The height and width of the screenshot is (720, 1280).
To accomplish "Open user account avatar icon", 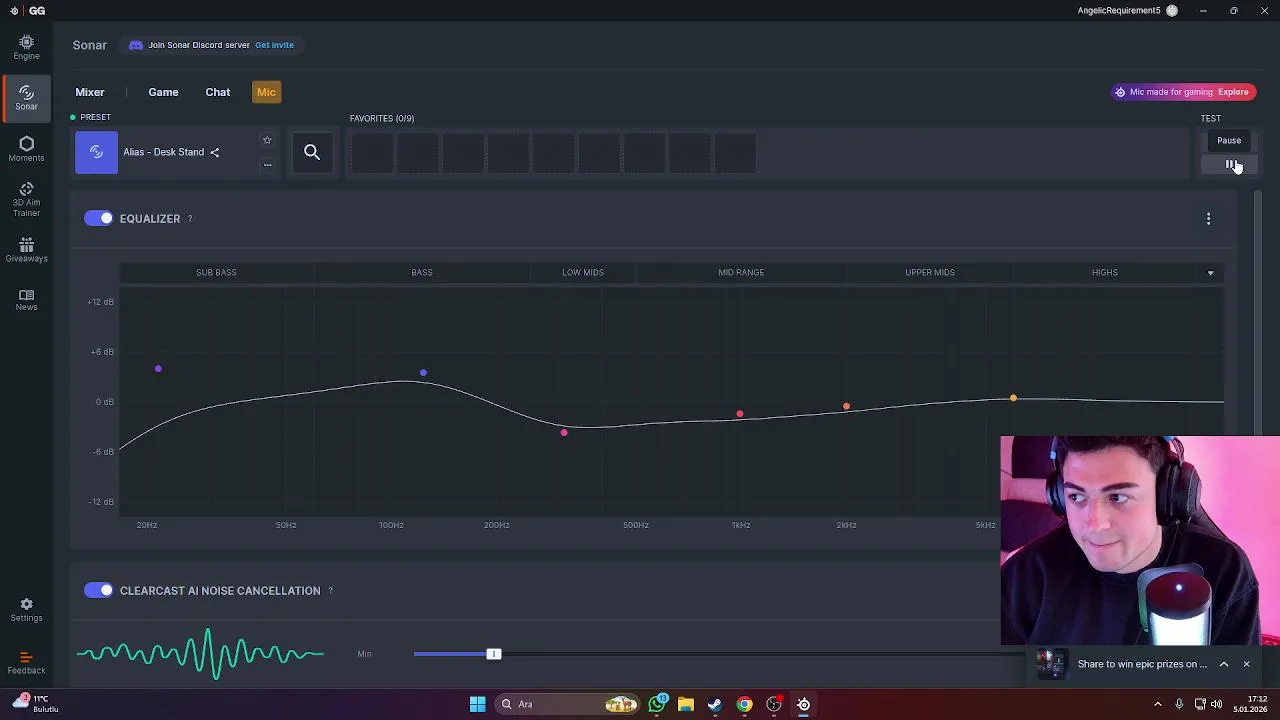I will (1172, 11).
